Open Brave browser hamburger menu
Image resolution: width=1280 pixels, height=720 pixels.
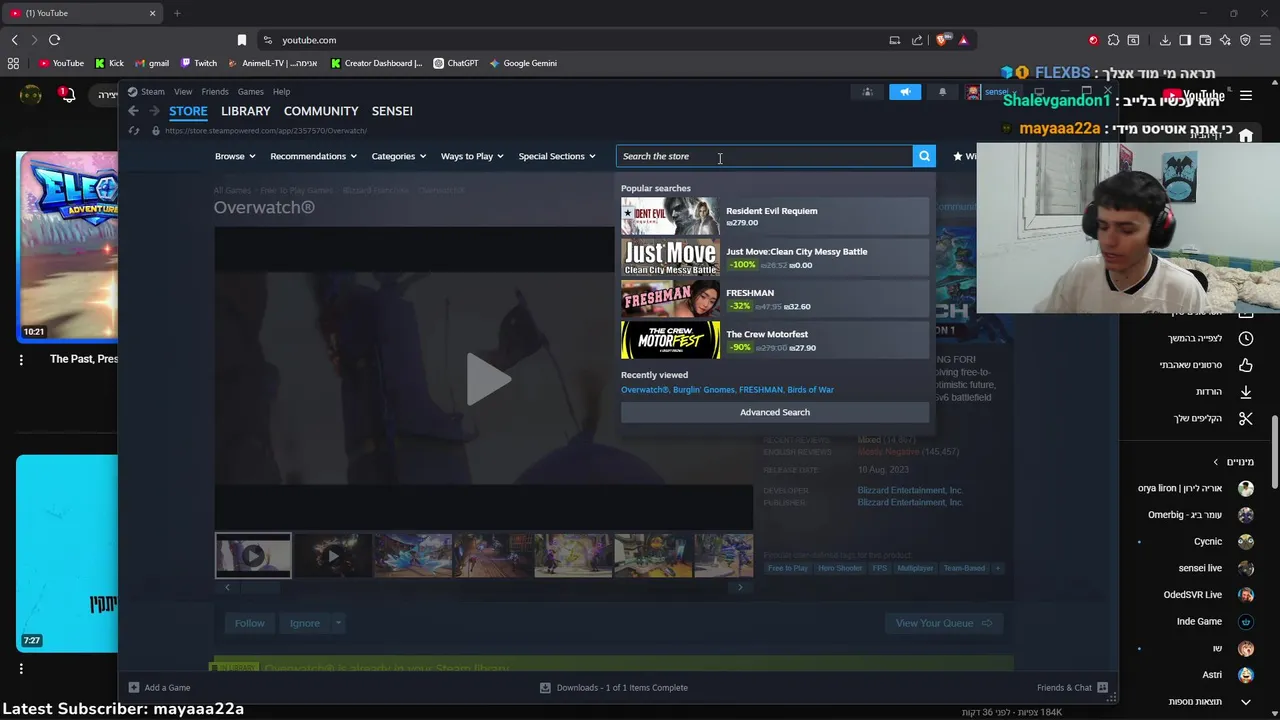[x=1265, y=40]
